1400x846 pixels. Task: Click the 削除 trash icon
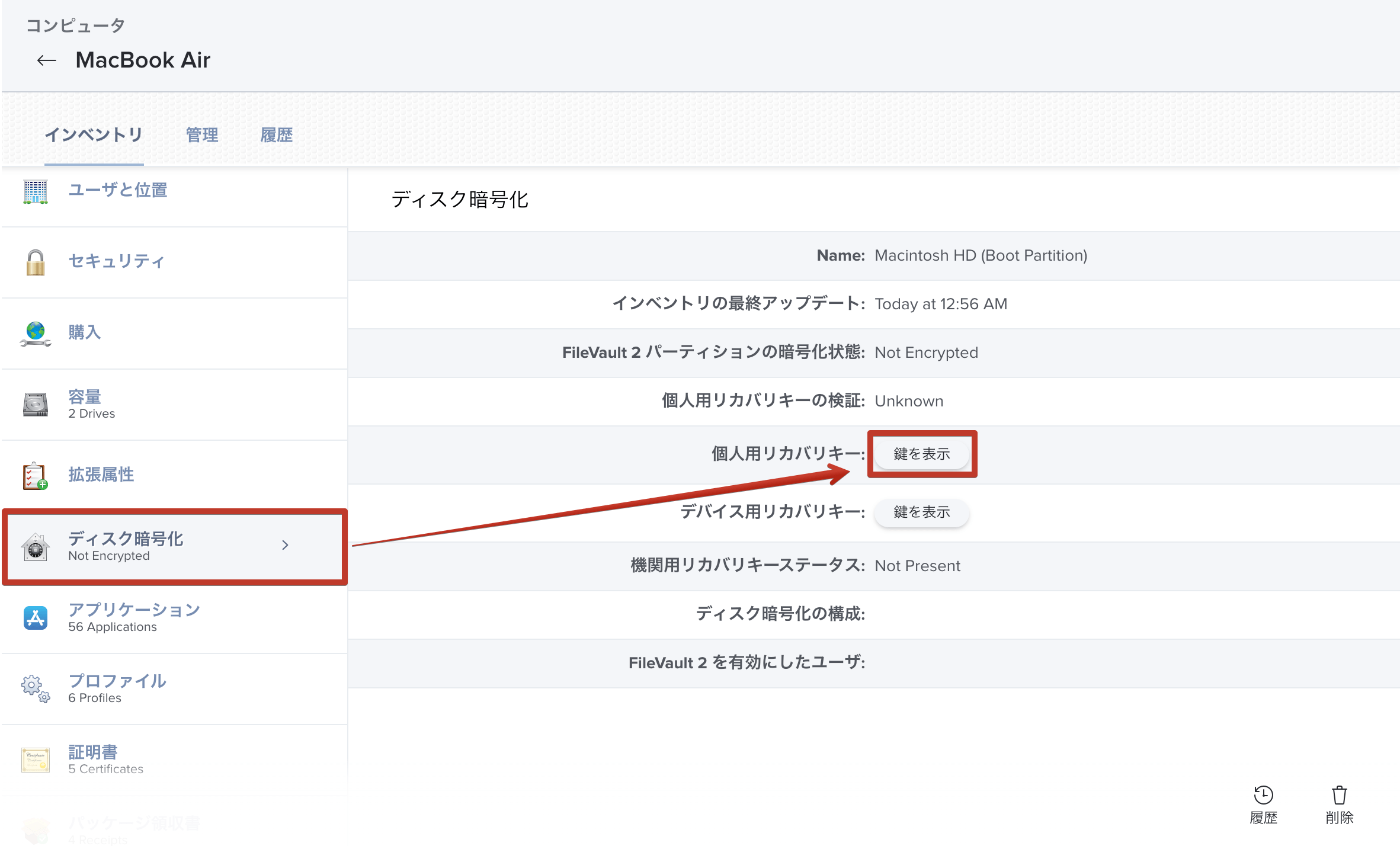1339,794
